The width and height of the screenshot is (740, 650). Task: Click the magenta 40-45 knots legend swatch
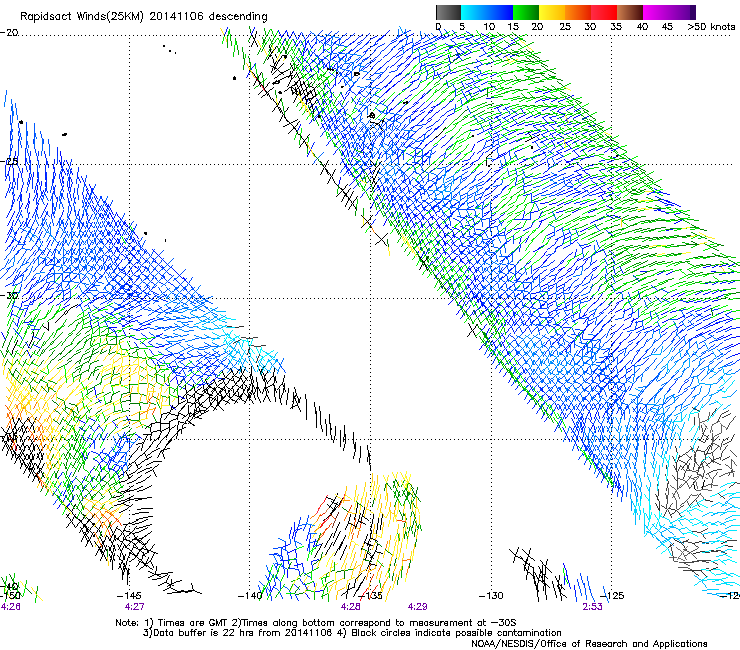pyautogui.click(x=656, y=12)
